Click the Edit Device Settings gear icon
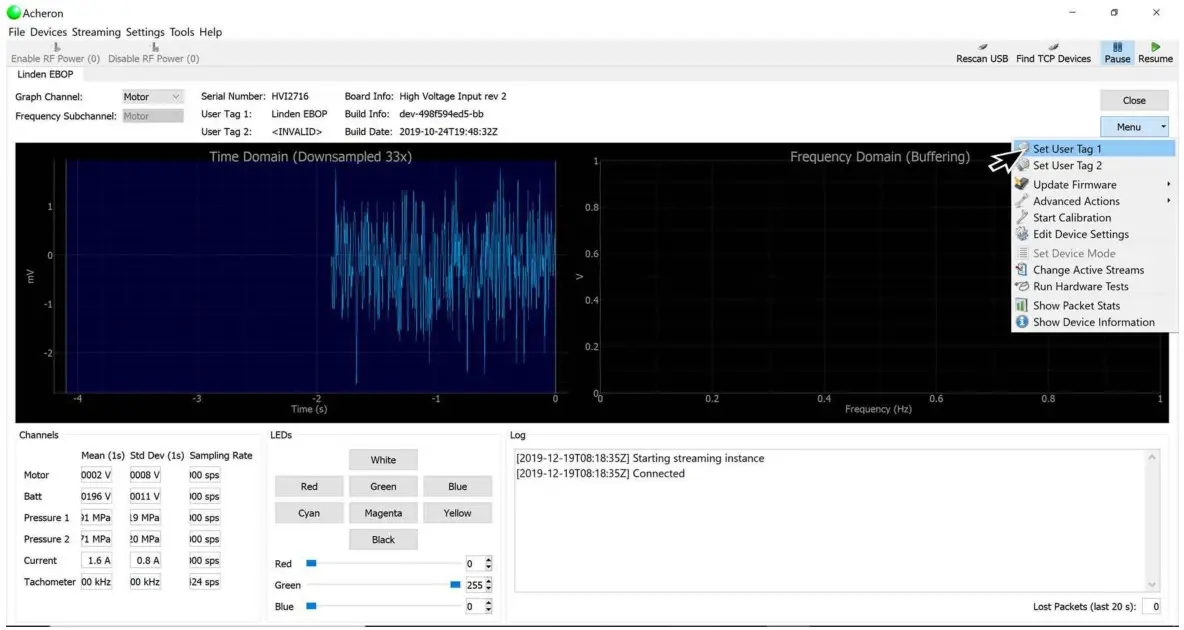Viewport: 1184px width, 630px height. pyautogui.click(x=1021, y=234)
